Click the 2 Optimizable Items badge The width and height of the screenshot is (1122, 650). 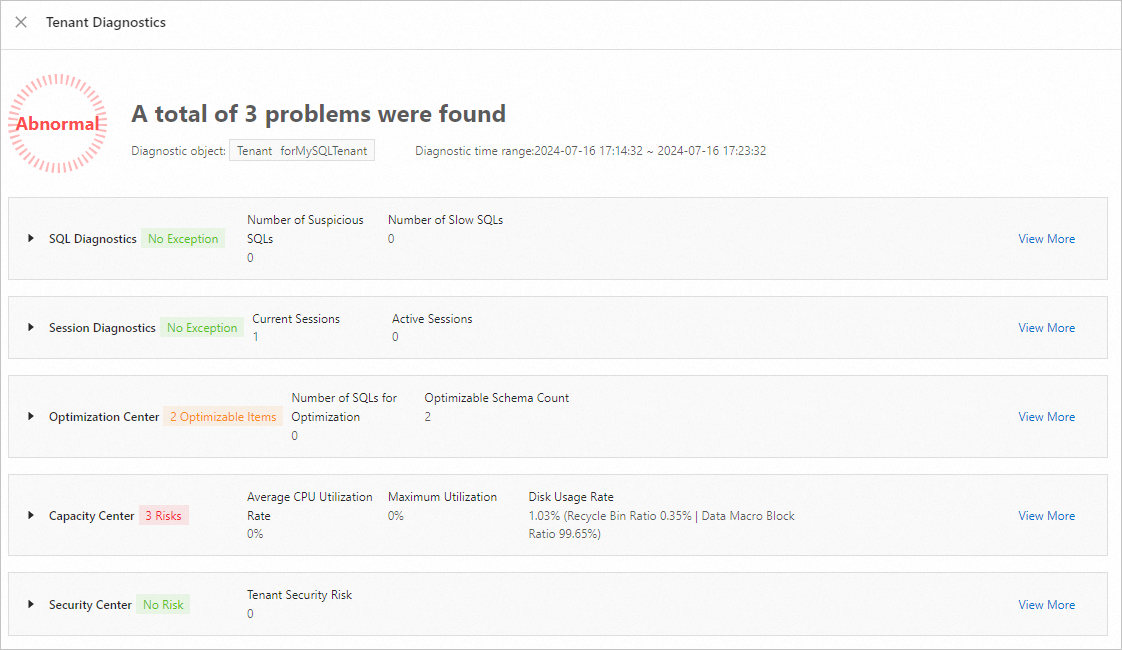coord(223,417)
